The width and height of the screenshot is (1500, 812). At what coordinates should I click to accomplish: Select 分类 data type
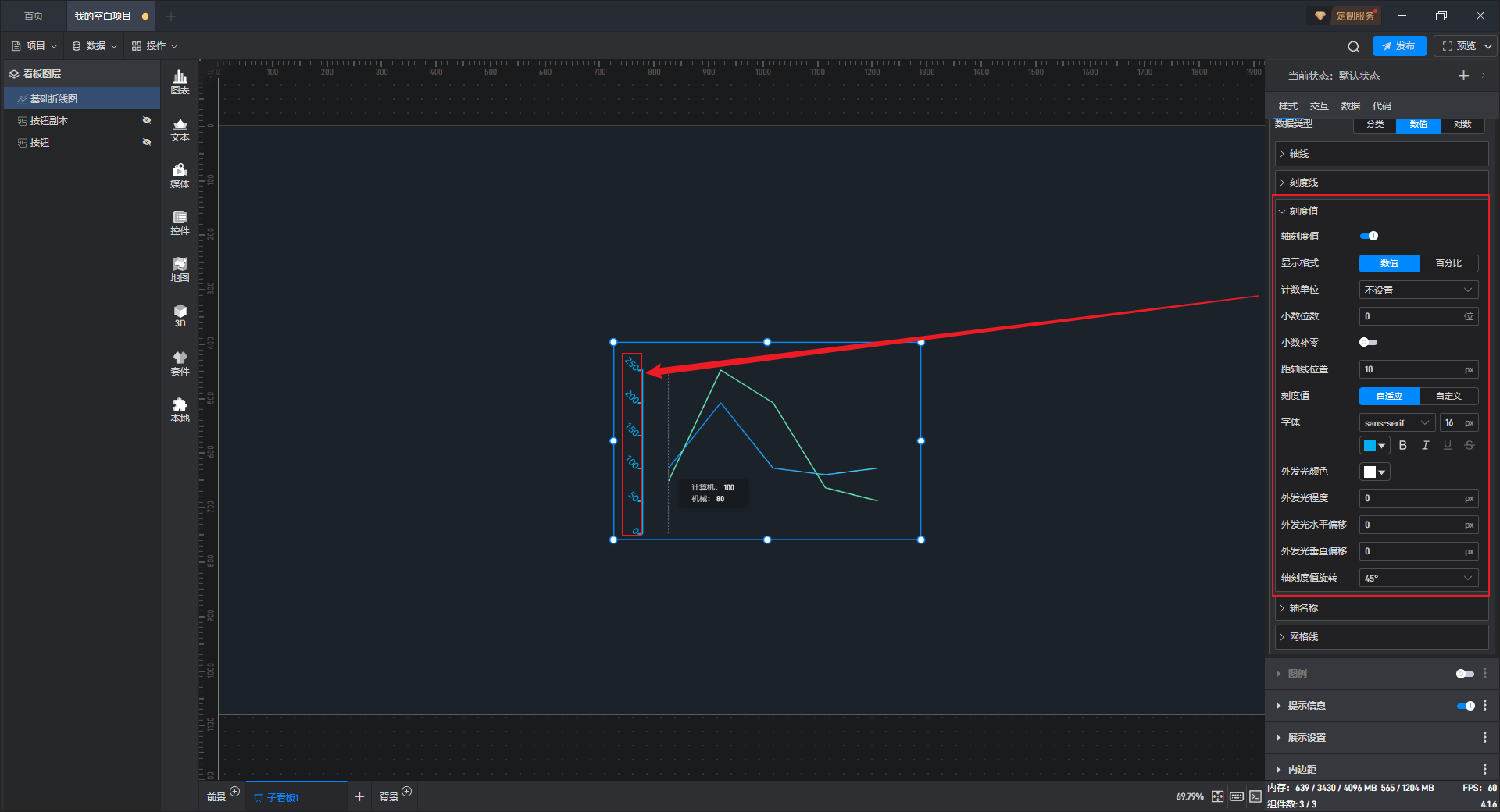(1375, 125)
